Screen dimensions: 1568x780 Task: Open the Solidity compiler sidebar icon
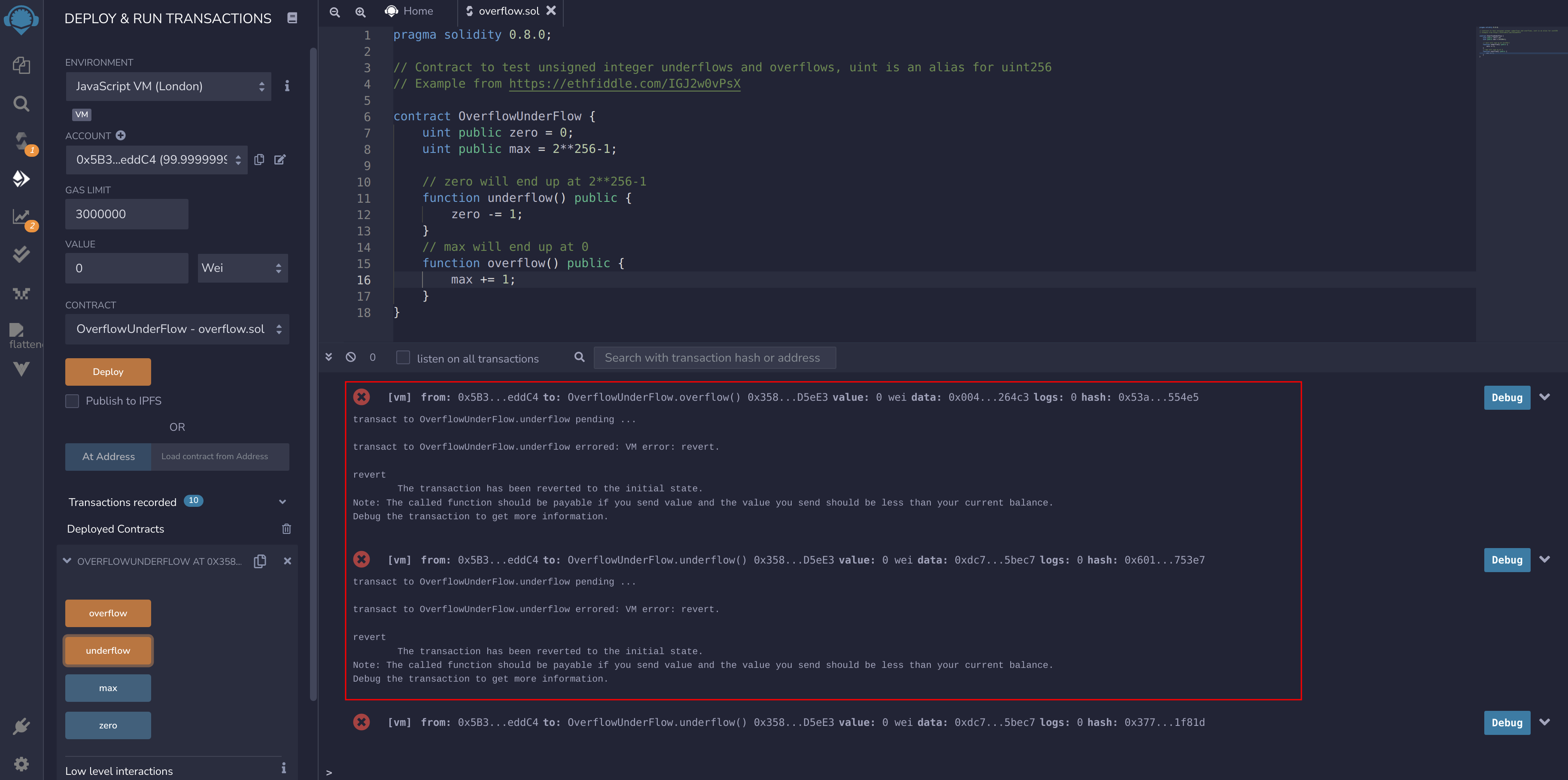tap(21, 141)
